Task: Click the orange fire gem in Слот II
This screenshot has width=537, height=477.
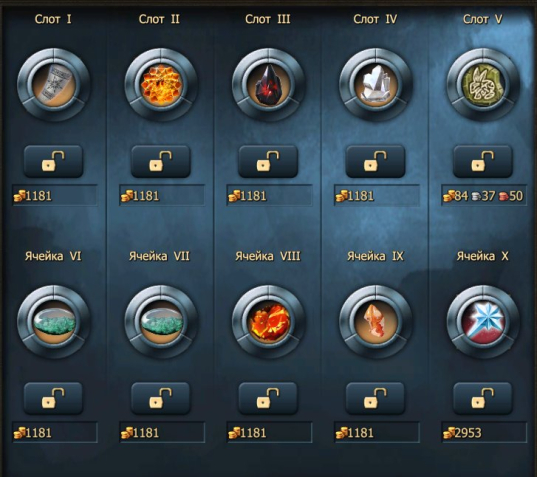Action: (x=161, y=85)
